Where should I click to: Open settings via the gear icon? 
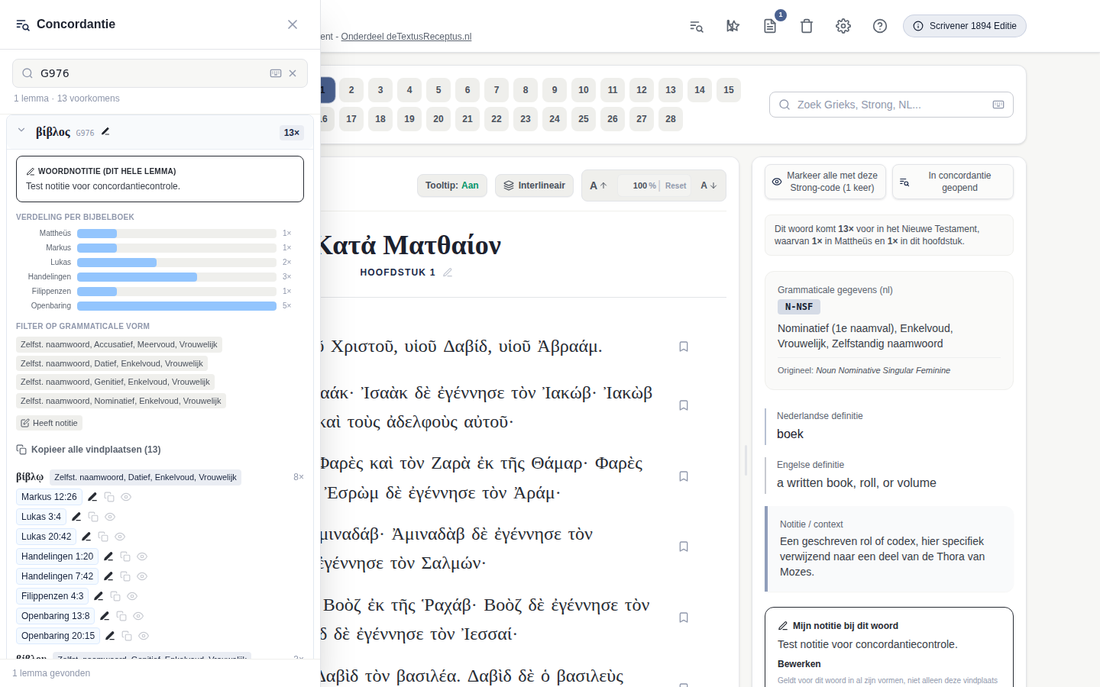[x=843, y=26]
